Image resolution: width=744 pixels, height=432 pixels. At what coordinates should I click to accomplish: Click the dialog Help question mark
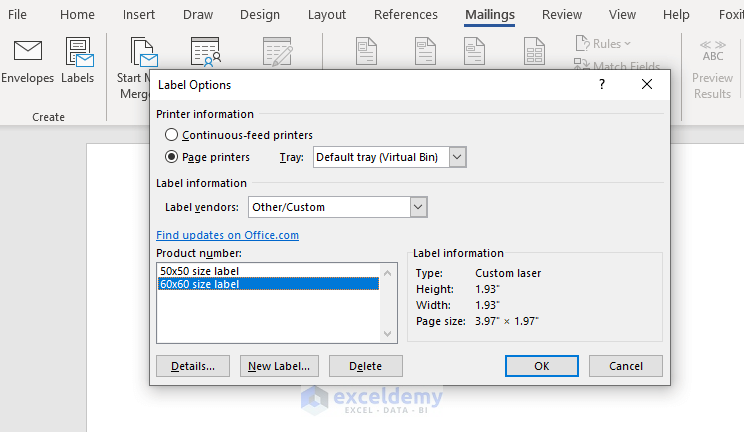click(x=602, y=85)
